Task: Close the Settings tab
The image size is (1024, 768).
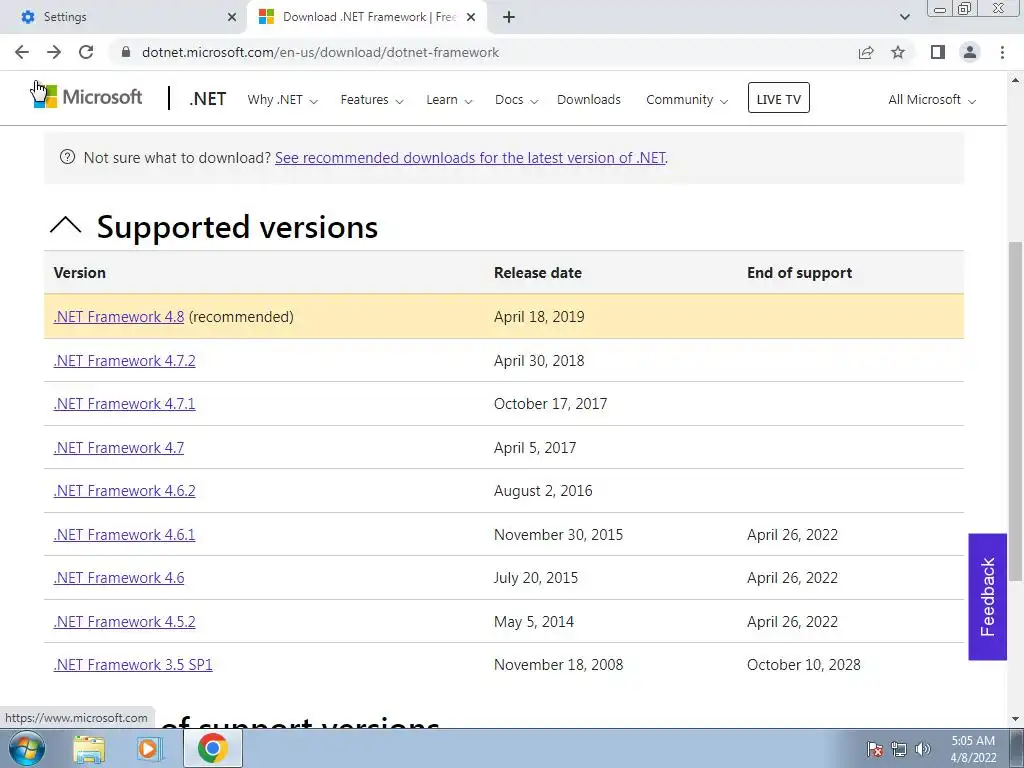Action: click(x=232, y=17)
